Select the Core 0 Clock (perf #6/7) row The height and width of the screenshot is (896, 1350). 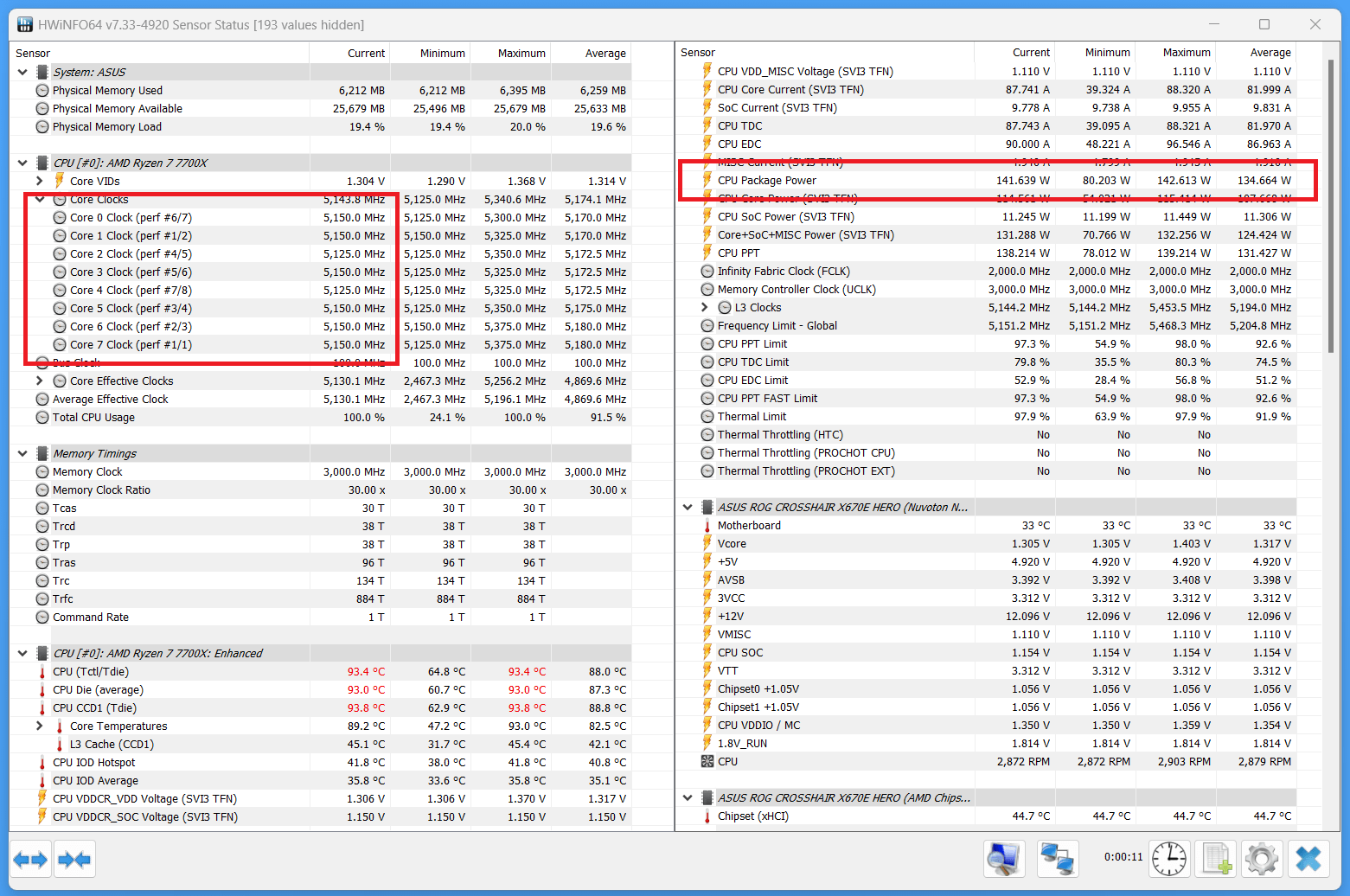[321, 218]
